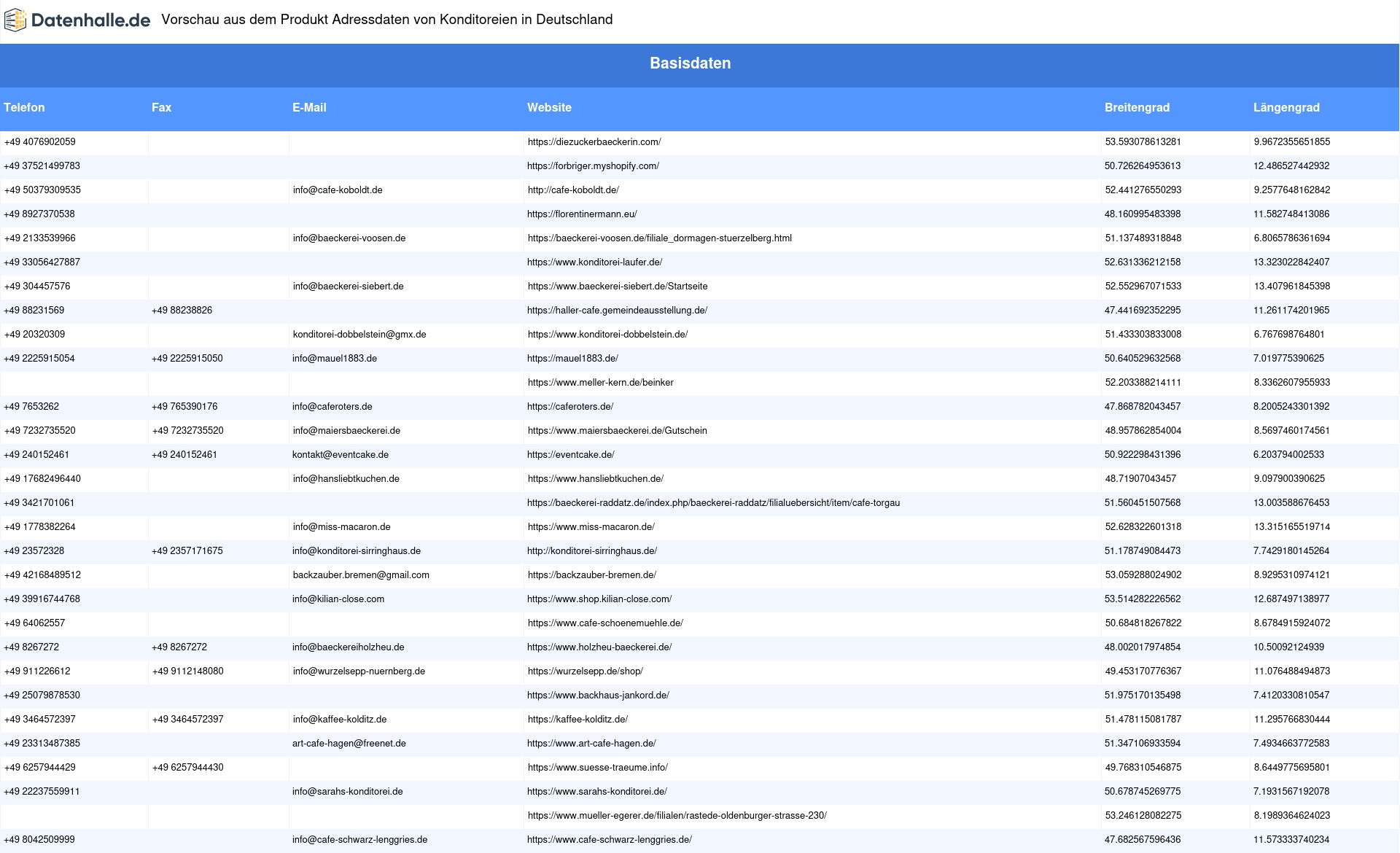The height and width of the screenshot is (853, 1400).
Task: Click email konditorei-dobbelstein@gmx.de
Action: pos(359,335)
